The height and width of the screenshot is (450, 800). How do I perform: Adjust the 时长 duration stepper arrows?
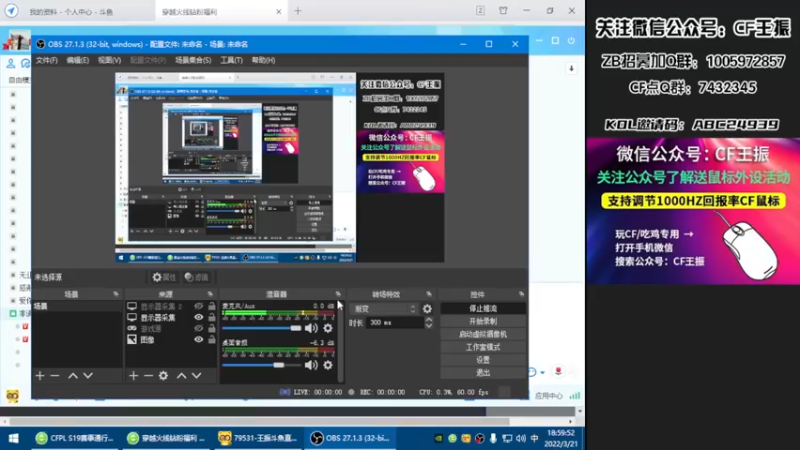pyautogui.click(x=429, y=322)
